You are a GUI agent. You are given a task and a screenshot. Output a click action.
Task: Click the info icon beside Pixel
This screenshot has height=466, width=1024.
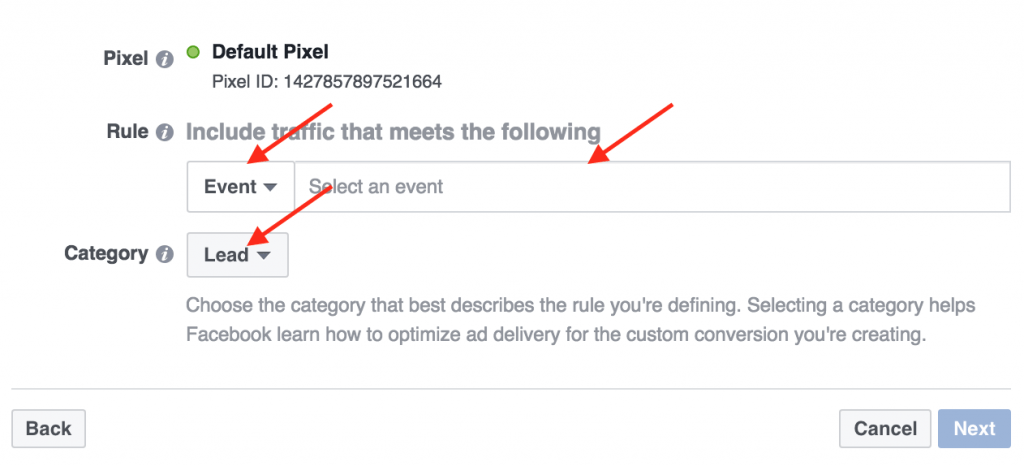[166, 60]
